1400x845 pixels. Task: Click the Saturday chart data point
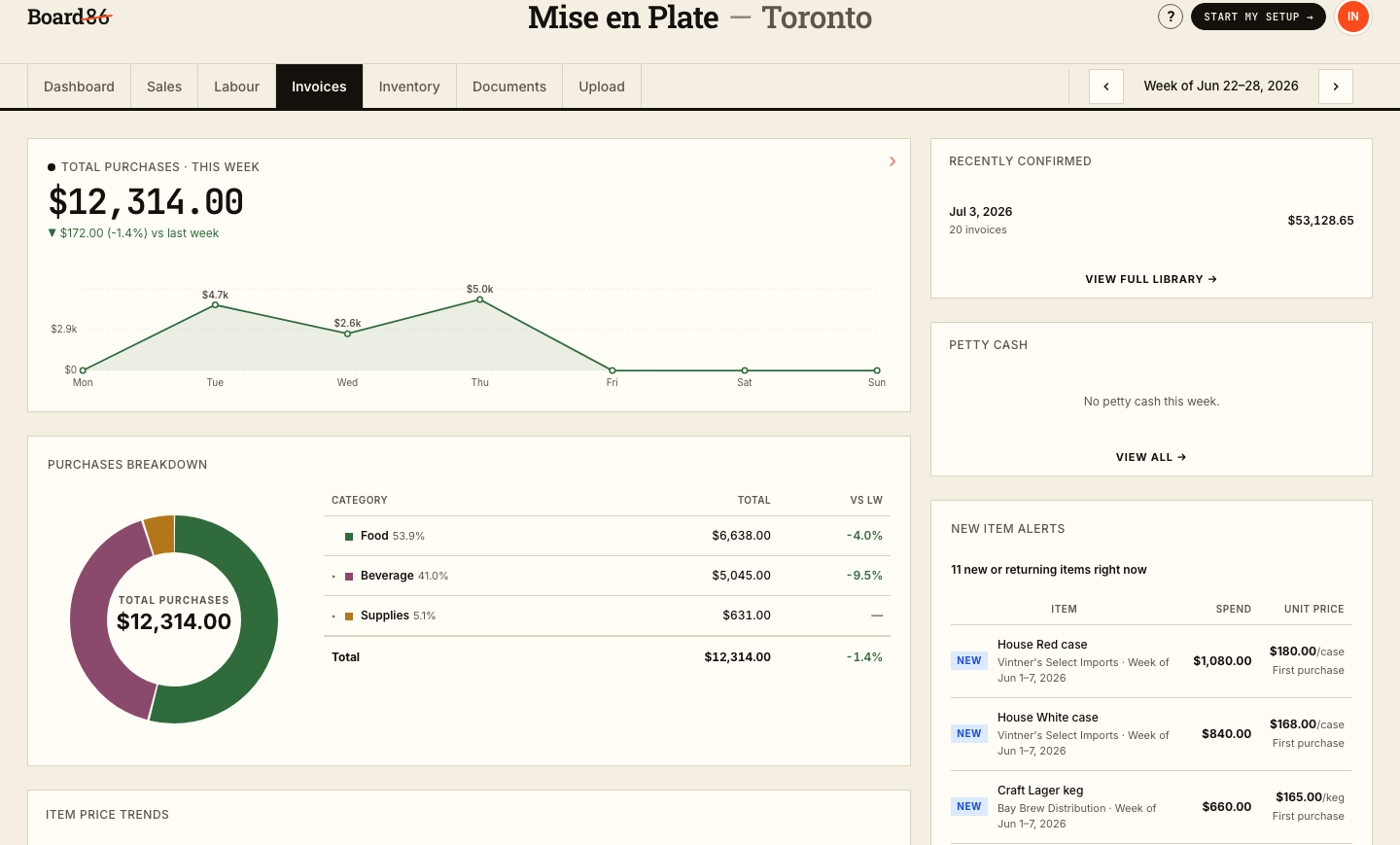(x=745, y=370)
